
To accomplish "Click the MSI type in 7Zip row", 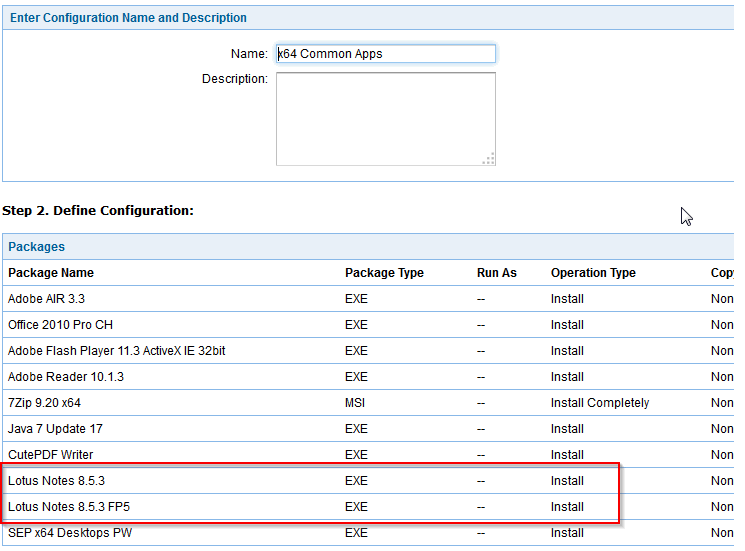I will (355, 403).
